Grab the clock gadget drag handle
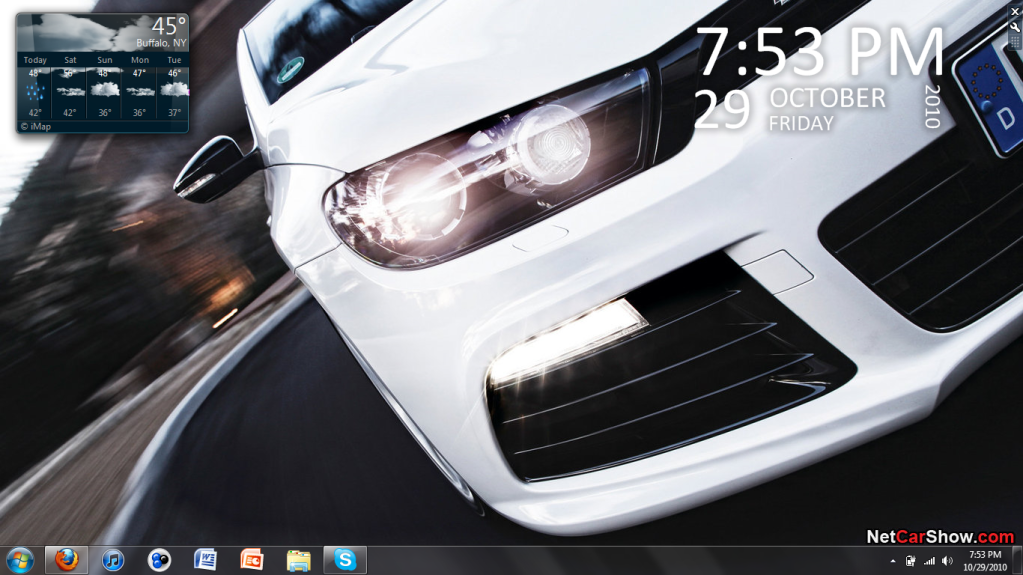Screen dimensions: 1023x575 click(1015, 42)
